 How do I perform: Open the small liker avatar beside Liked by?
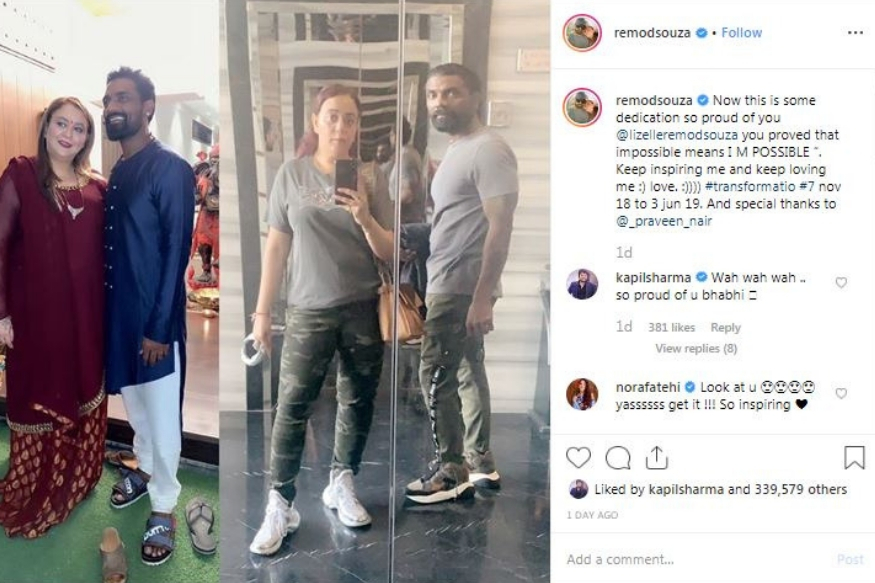point(578,490)
